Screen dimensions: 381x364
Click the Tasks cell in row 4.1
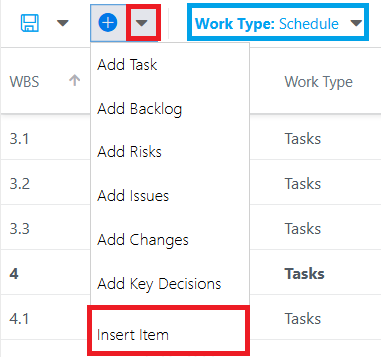[303, 319]
